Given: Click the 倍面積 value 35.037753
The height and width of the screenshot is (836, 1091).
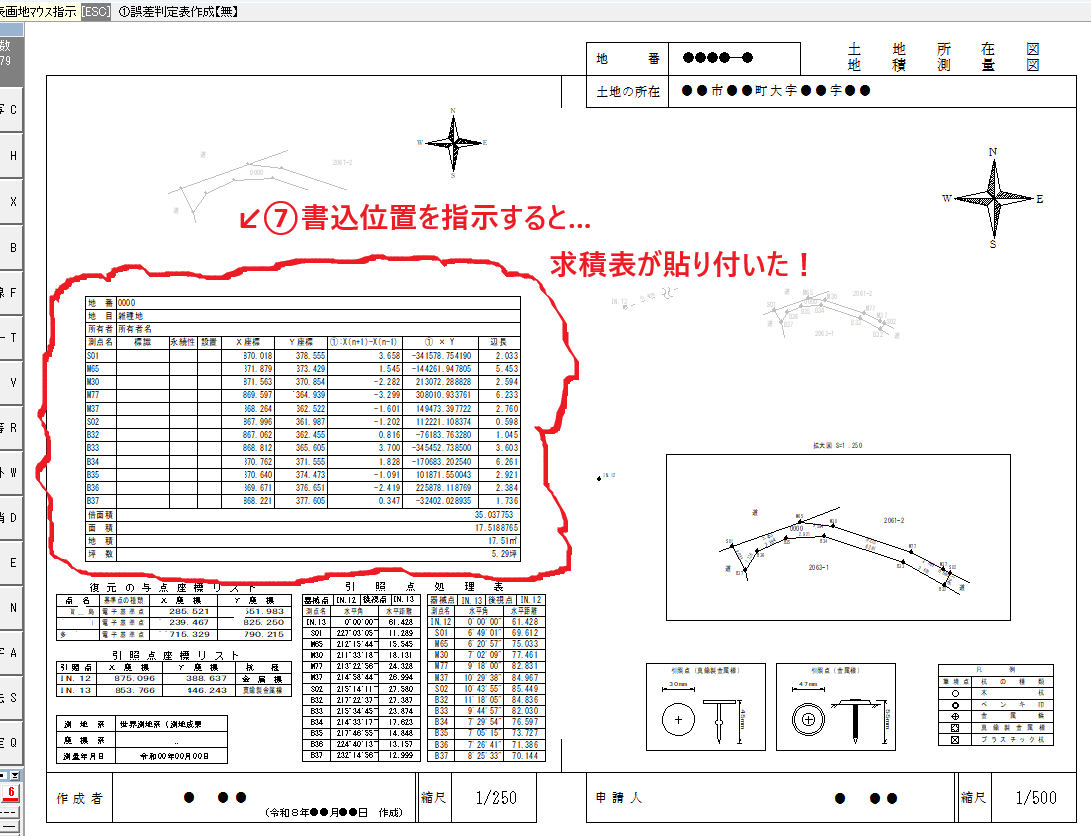Looking at the screenshot, I should click(x=493, y=515).
